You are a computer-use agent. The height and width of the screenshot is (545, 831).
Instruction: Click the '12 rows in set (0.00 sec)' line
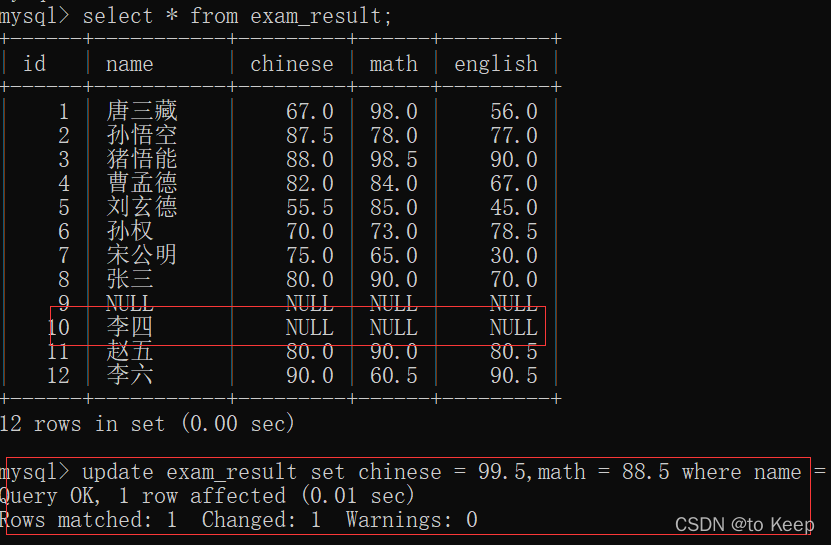tap(147, 423)
